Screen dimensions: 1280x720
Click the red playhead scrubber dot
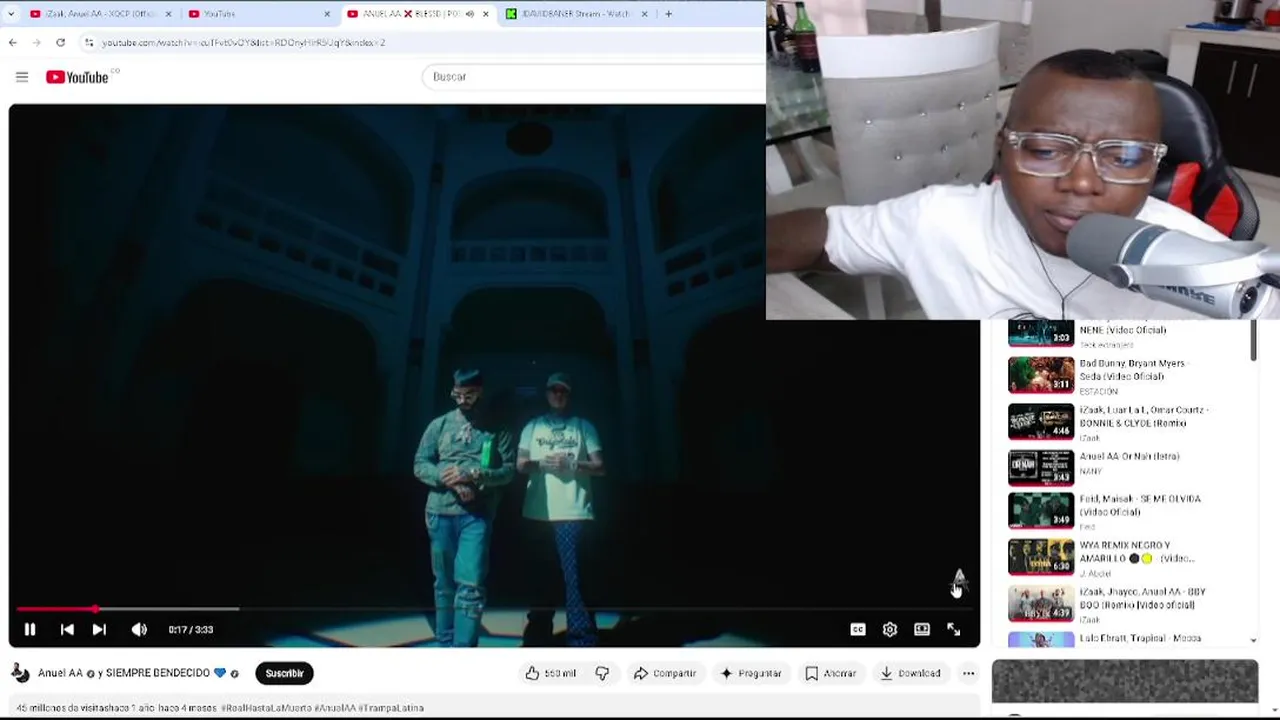tap(95, 608)
